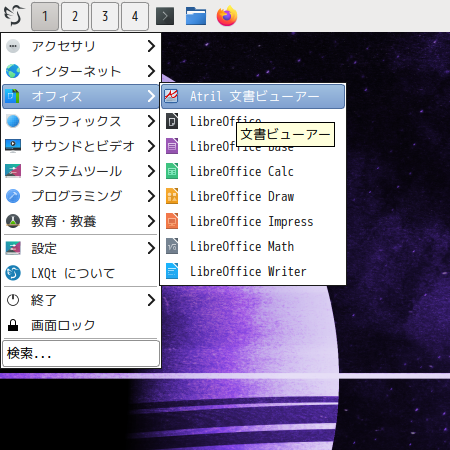
Task: Click the グラフィックス blue sphere icon
Action: tap(13, 121)
